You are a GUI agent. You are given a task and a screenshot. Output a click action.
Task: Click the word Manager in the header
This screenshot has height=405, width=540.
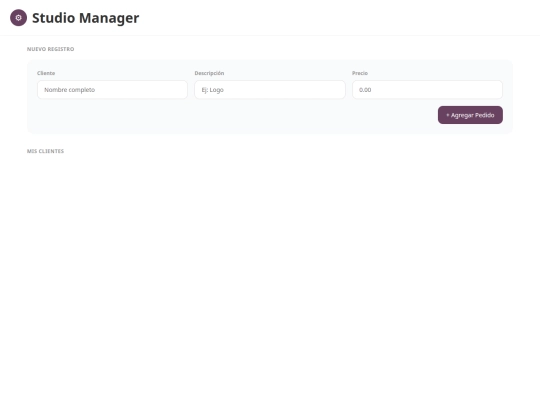click(x=109, y=19)
